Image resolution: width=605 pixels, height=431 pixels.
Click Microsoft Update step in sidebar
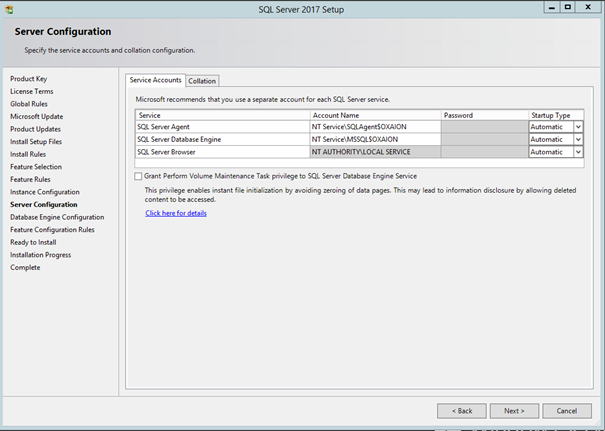[x=37, y=117]
